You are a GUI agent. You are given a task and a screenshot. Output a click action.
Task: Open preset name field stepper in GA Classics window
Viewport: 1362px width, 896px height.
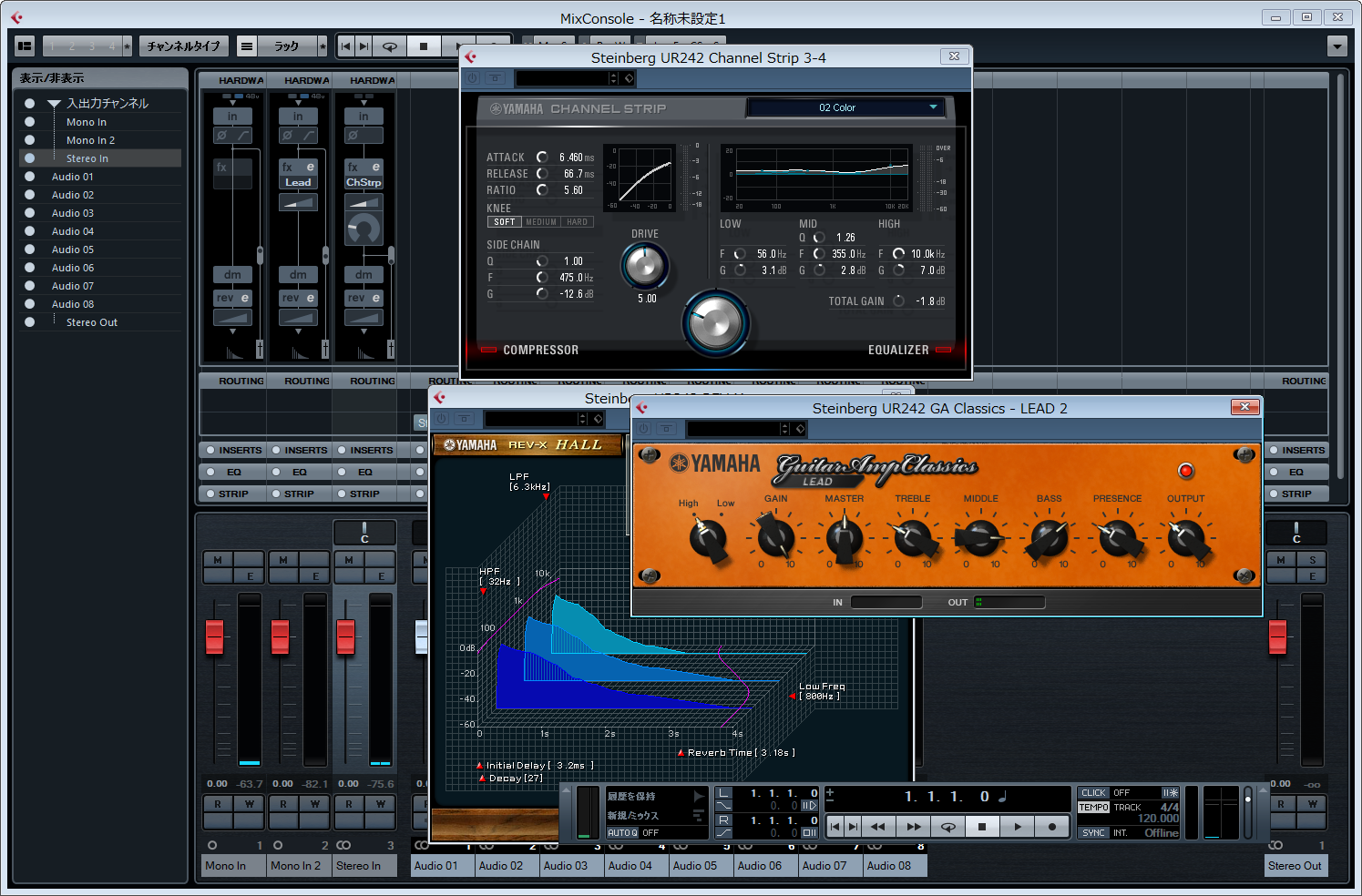(784, 429)
